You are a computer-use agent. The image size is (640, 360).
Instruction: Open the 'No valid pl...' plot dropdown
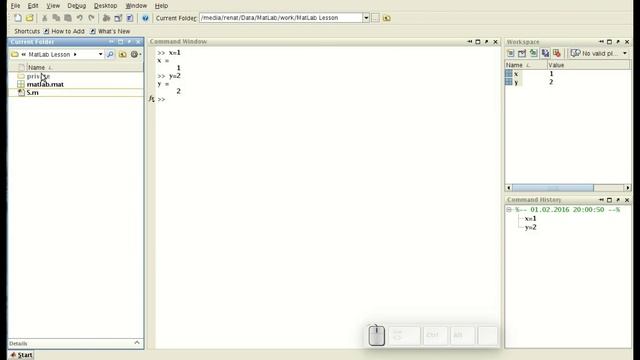pos(624,53)
